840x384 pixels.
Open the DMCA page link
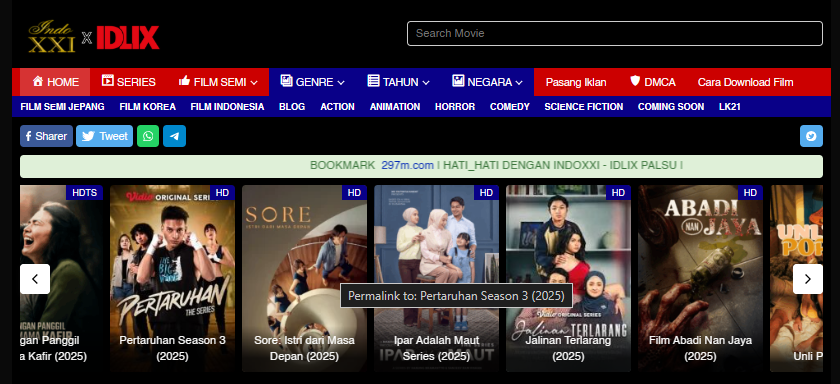[x=652, y=82]
